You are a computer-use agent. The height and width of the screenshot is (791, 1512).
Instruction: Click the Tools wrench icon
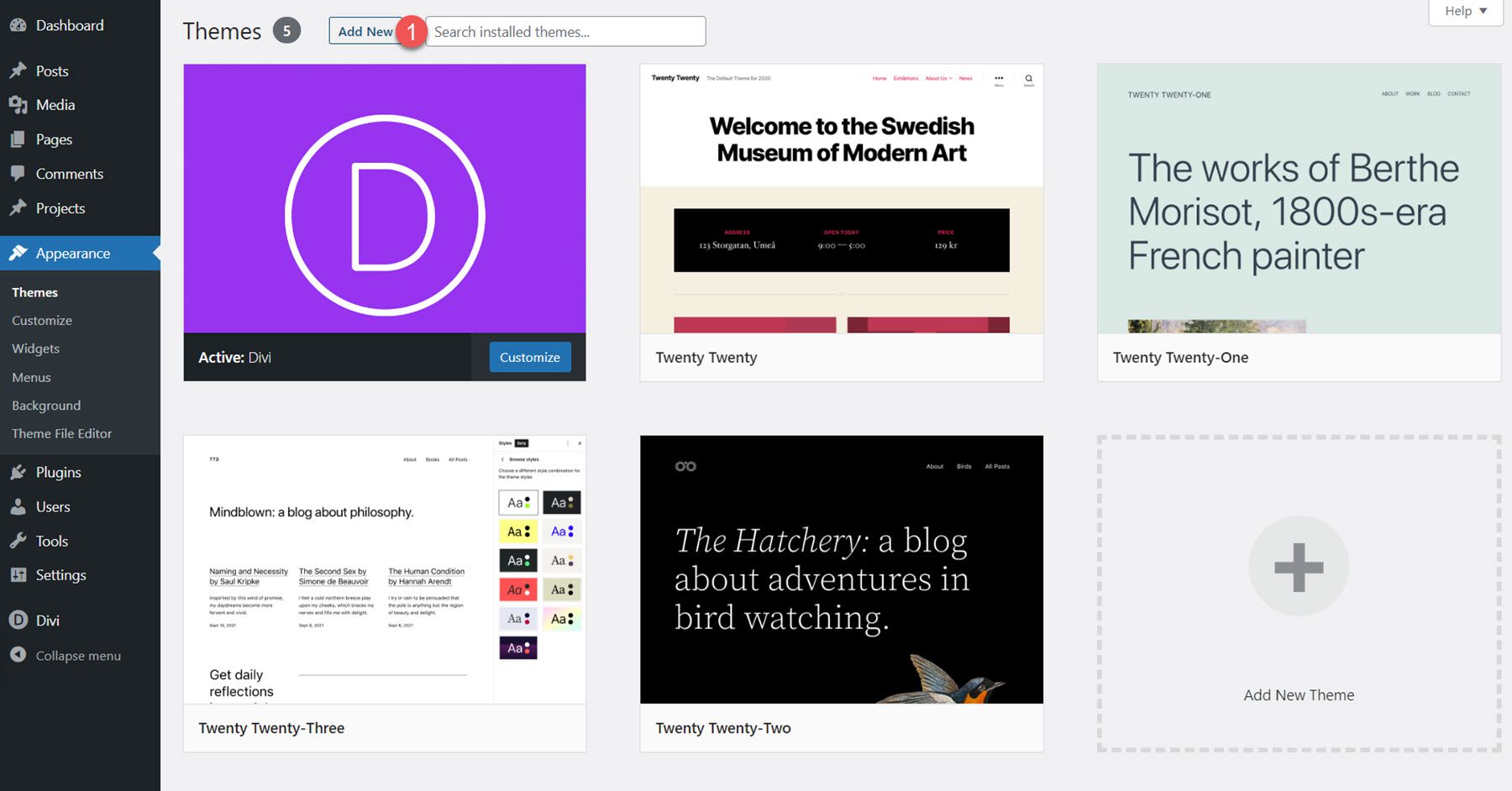point(18,542)
